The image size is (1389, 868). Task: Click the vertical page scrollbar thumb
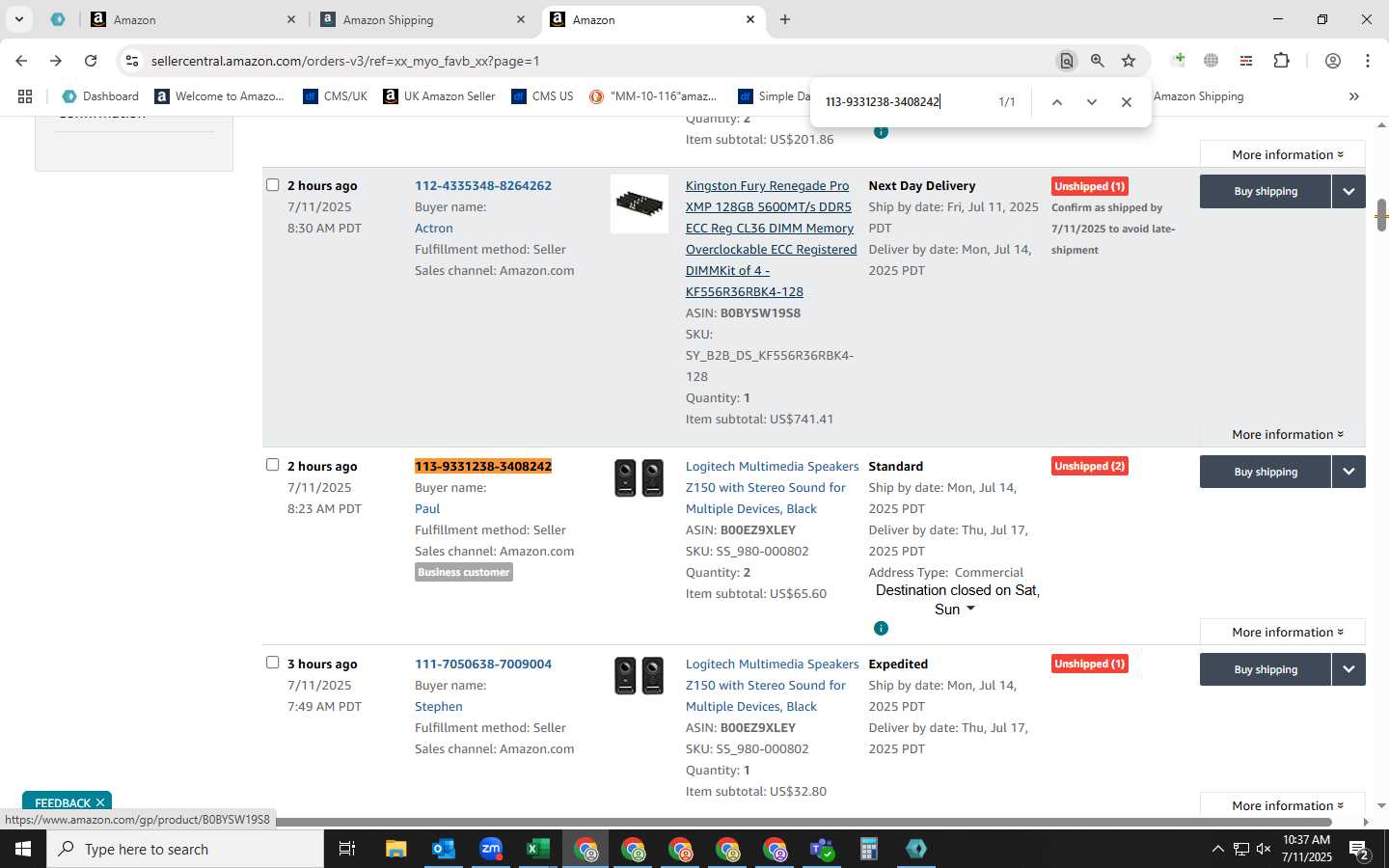1381,216
